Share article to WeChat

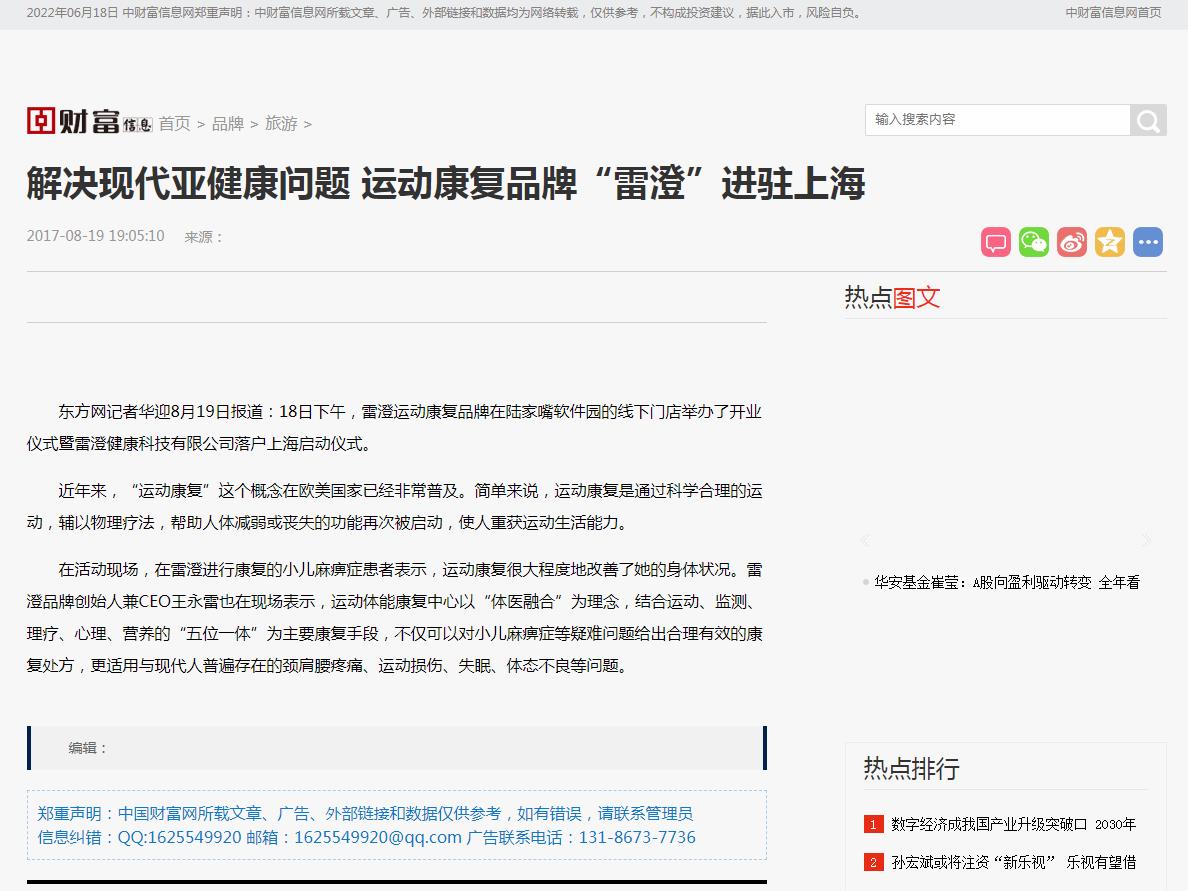(x=1033, y=242)
